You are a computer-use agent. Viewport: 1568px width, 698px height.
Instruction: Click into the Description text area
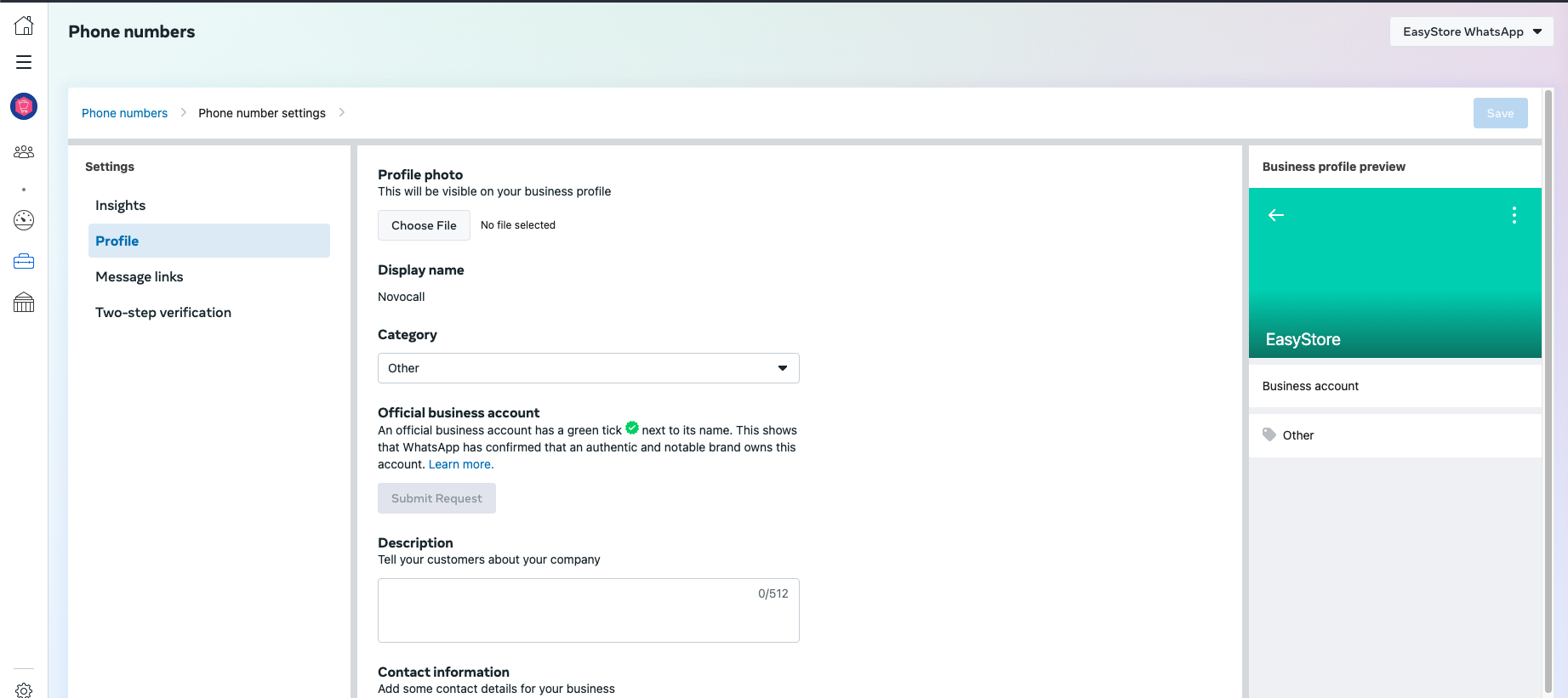[x=589, y=610]
